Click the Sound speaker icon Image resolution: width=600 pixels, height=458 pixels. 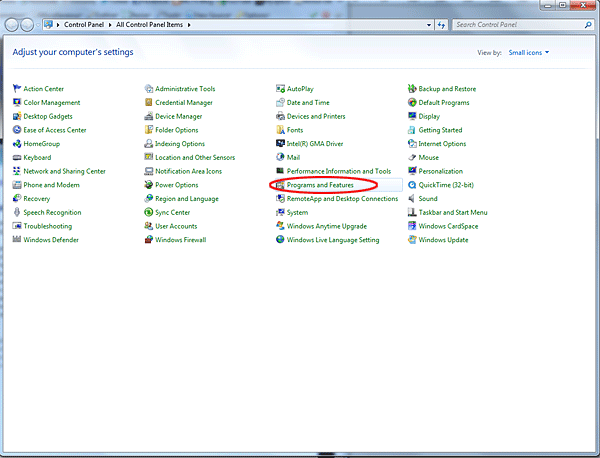point(412,199)
